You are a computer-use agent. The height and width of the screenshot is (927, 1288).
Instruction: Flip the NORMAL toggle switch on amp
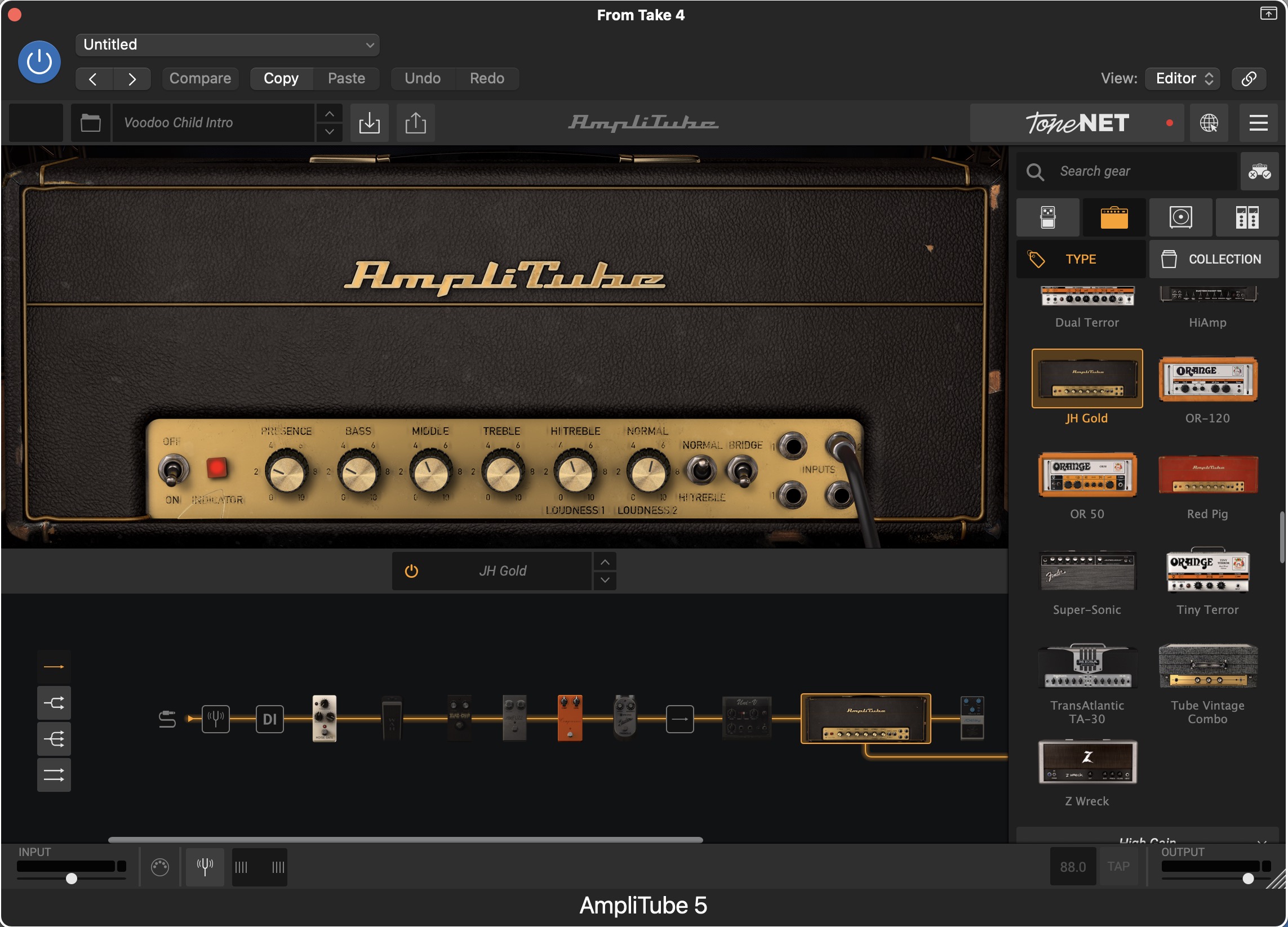coord(702,470)
